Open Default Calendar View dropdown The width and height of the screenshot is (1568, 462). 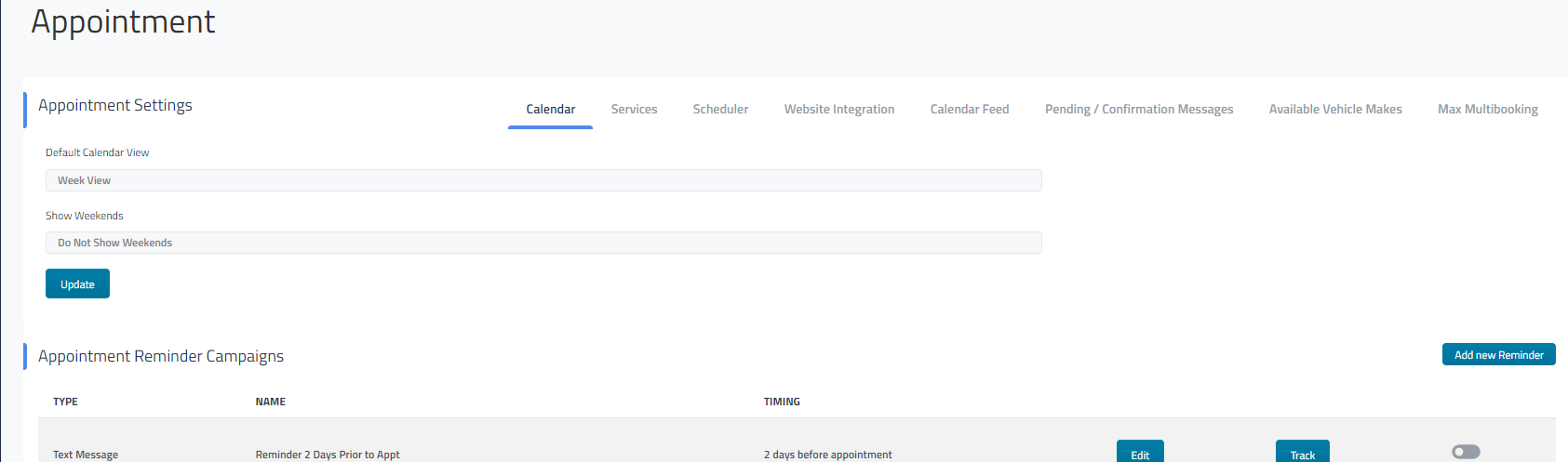click(543, 180)
